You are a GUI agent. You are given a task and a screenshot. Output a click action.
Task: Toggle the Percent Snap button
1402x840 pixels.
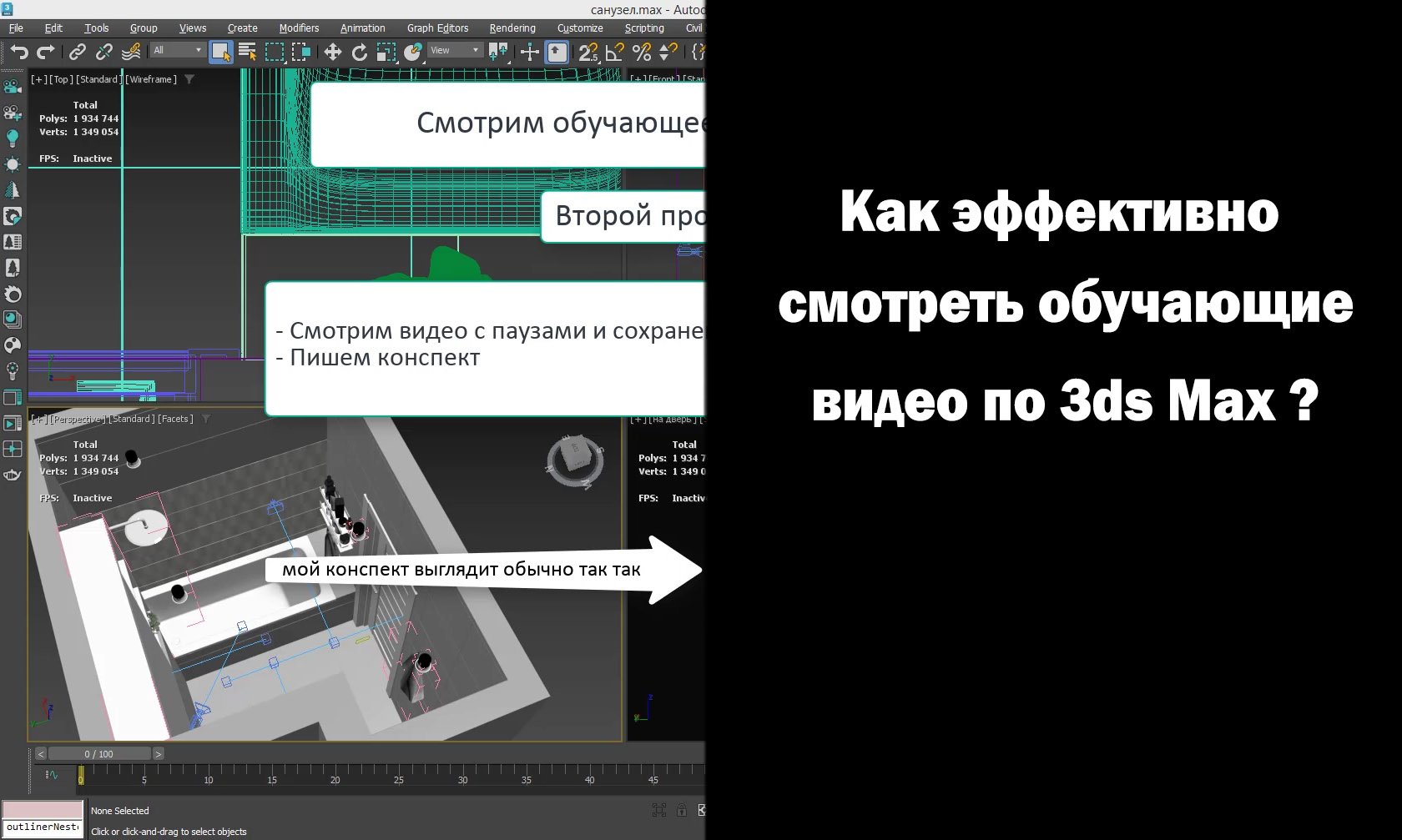click(x=642, y=53)
